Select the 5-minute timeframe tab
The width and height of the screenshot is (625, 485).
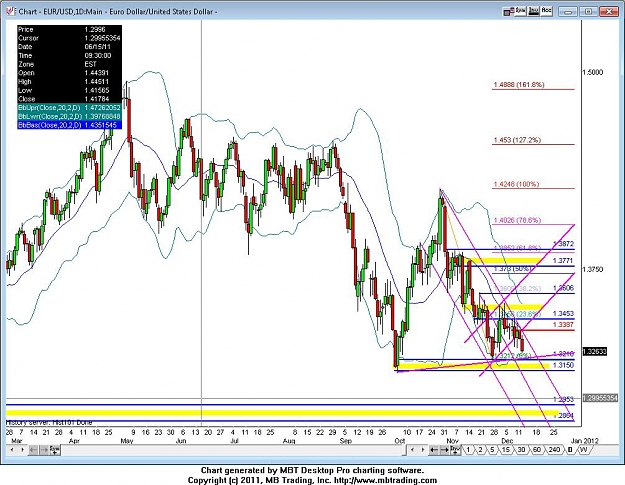tap(493, 450)
